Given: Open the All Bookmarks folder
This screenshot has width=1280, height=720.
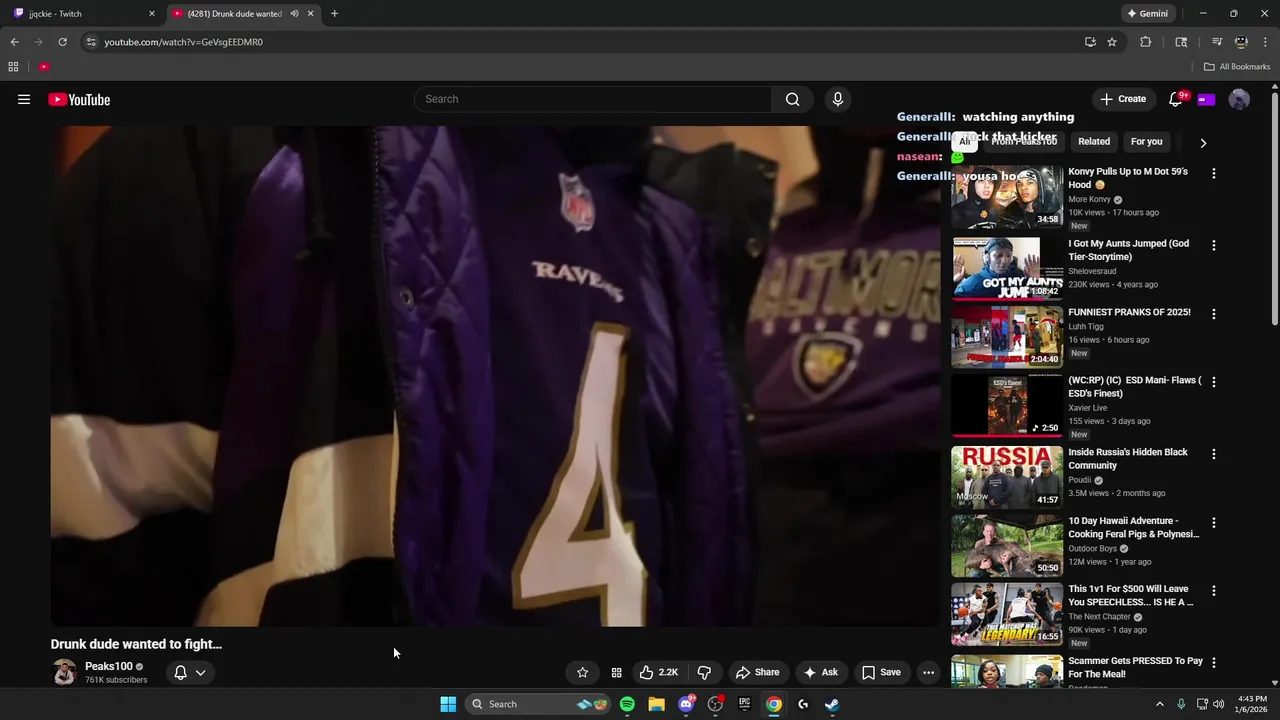Looking at the screenshot, I should click(x=1237, y=67).
